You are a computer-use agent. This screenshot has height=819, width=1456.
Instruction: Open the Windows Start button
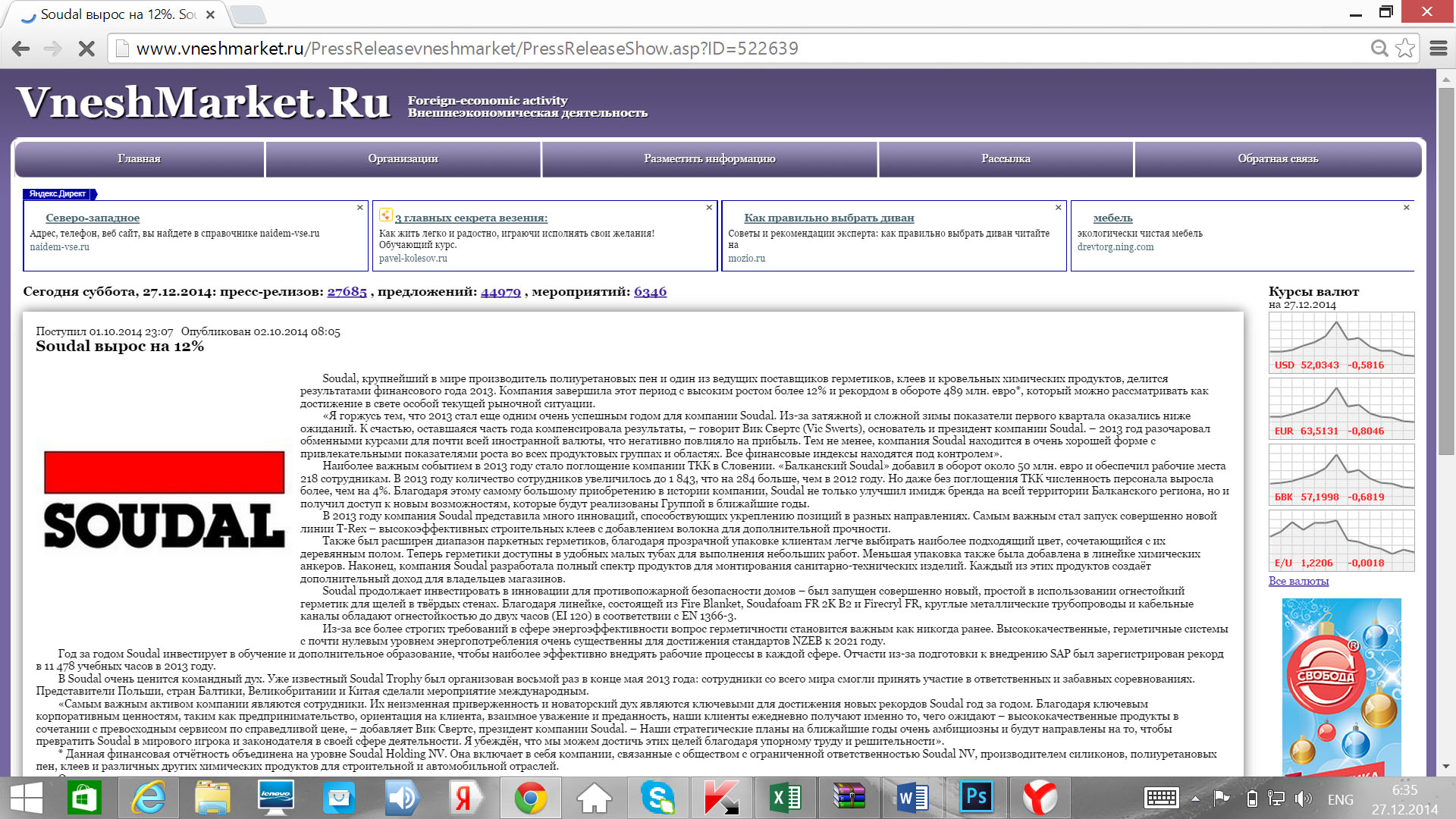26,799
